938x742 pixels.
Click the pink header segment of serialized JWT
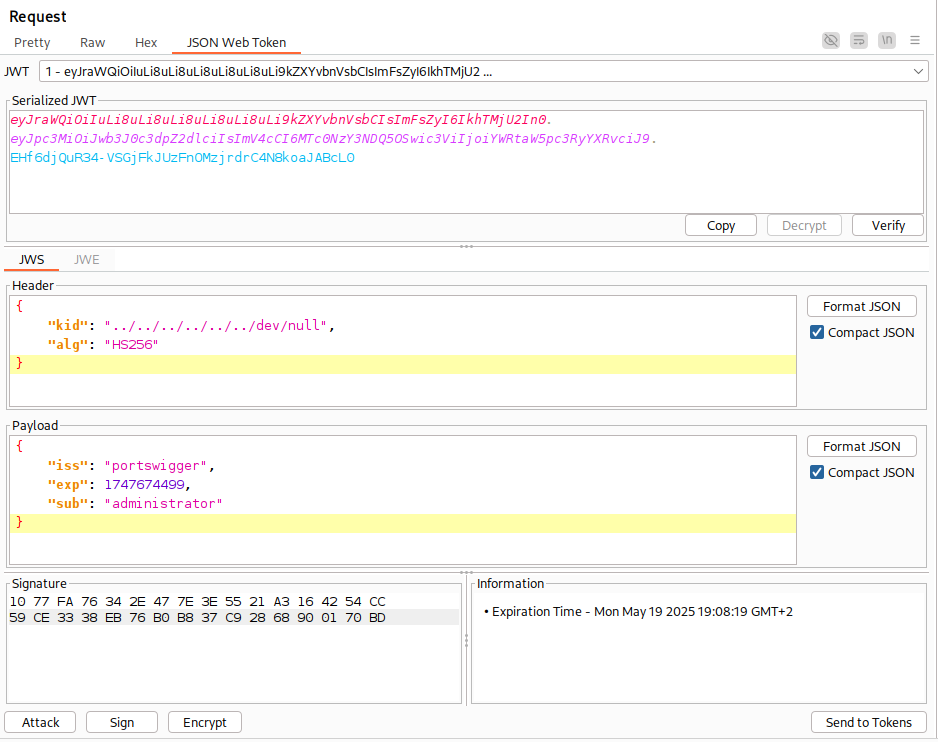pyautogui.click(x=279, y=120)
